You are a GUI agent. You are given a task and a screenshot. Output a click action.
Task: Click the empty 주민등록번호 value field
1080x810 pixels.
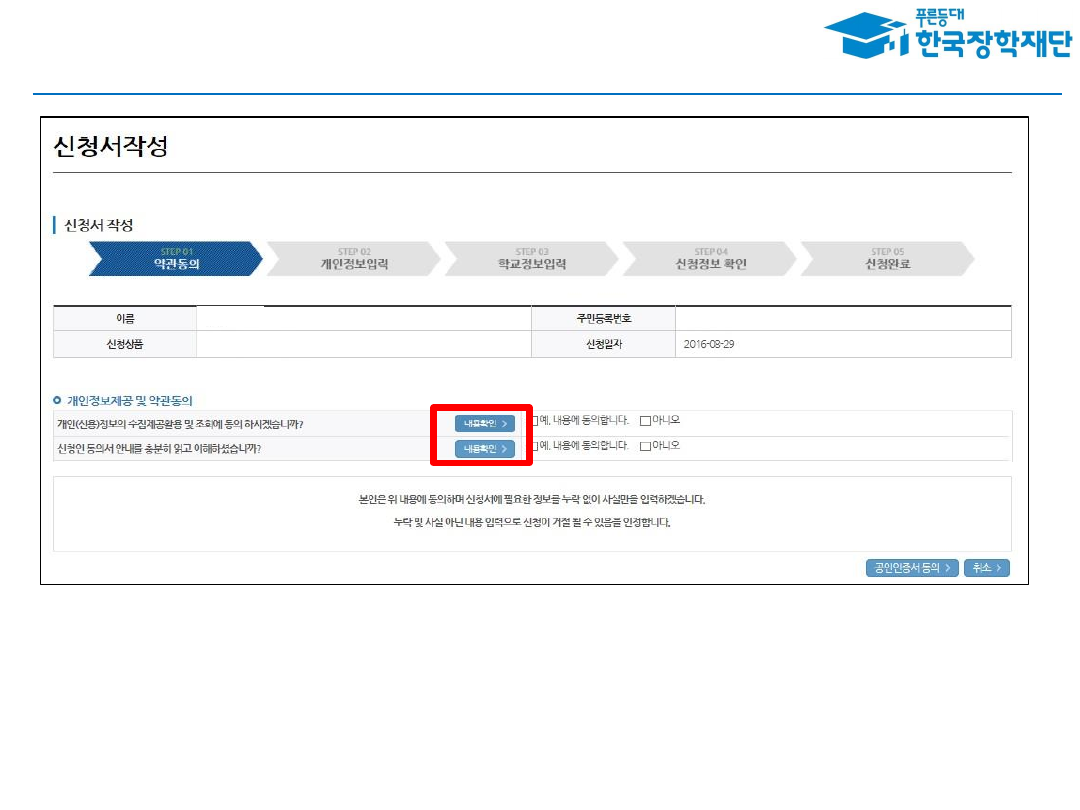(842, 319)
